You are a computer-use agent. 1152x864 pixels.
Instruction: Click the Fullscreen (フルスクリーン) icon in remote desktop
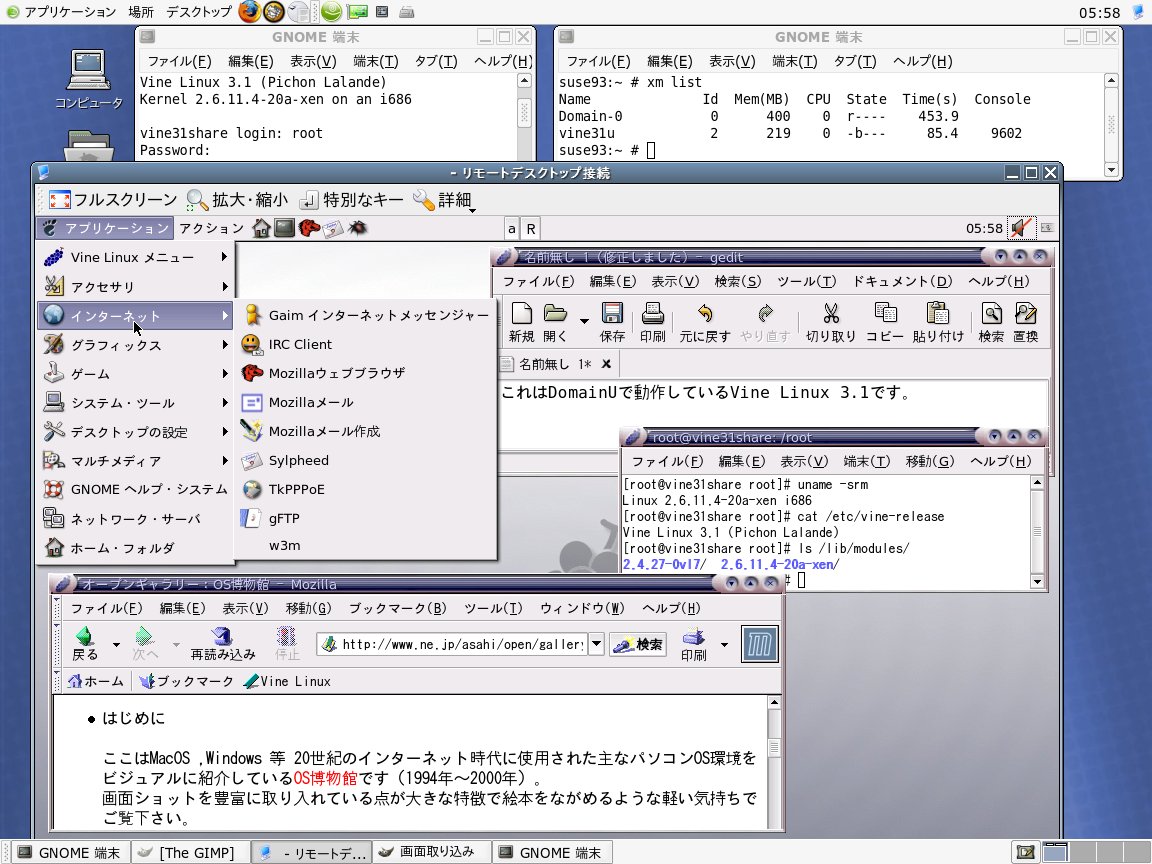[x=60, y=200]
